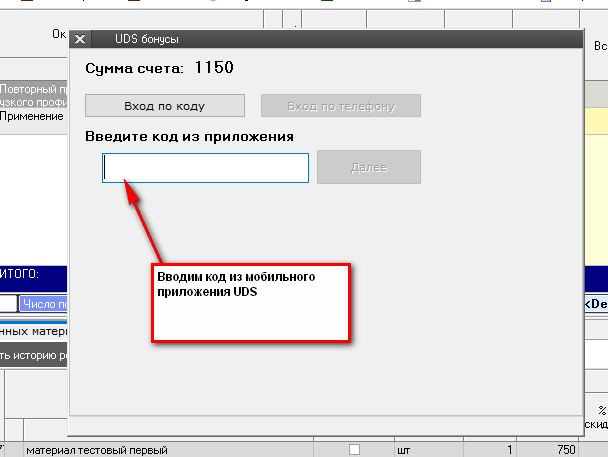Click the Число button in background window
This screenshot has width=608, height=457.
click(x=44, y=304)
